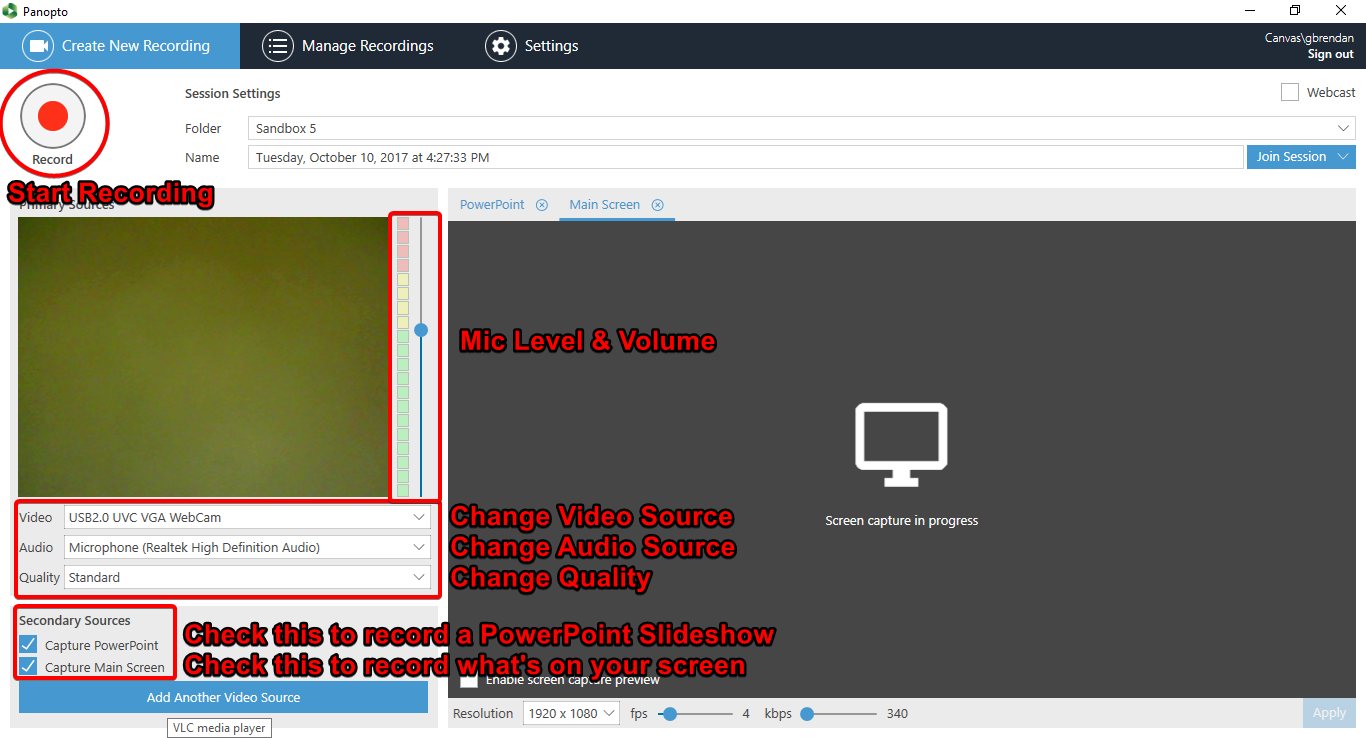Viewport: 1366px width, 738px height.
Task: Adjust the fps slider
Action: [x=670, y=714]
